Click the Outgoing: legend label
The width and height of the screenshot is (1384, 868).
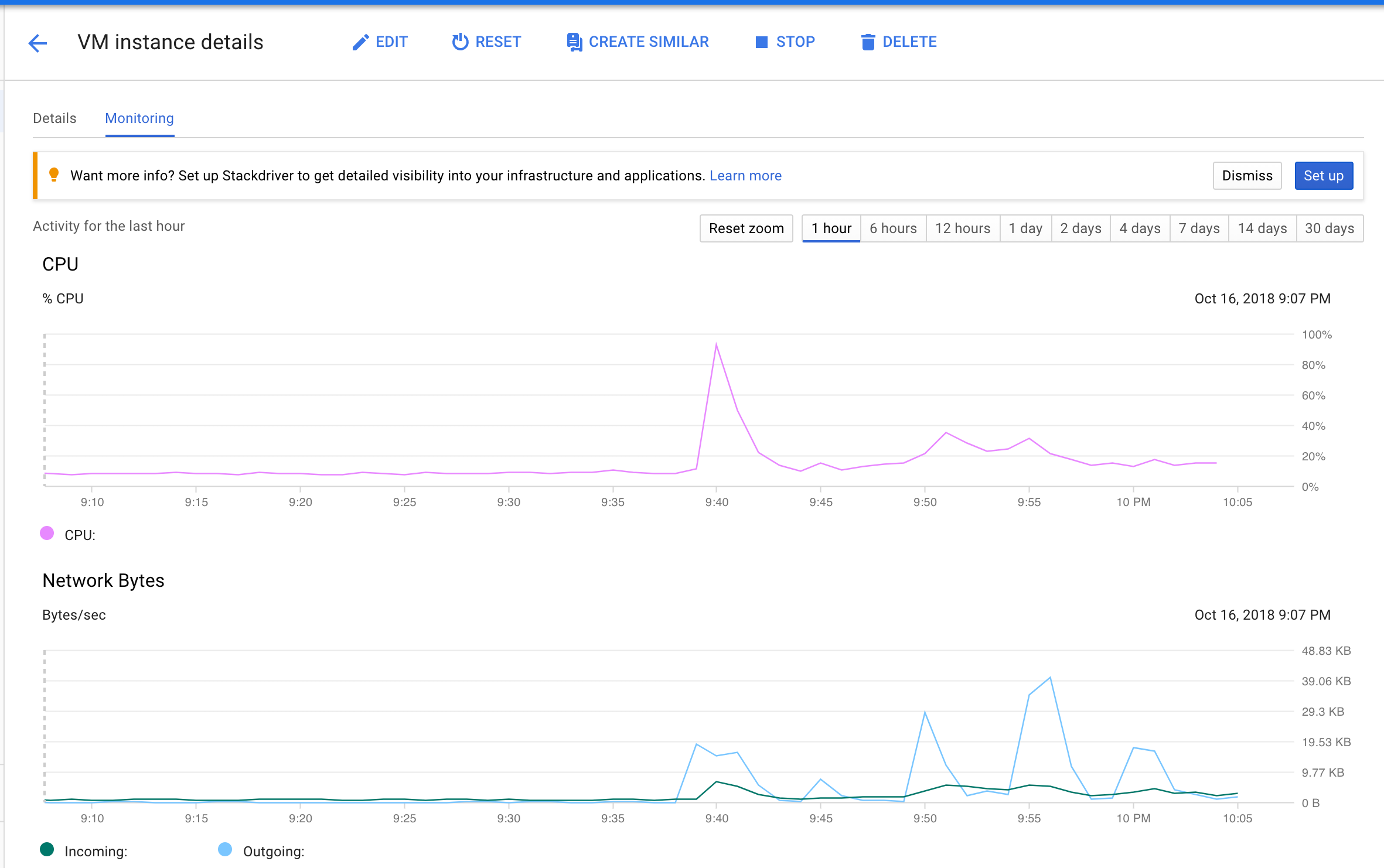click(x=274, y=852)
